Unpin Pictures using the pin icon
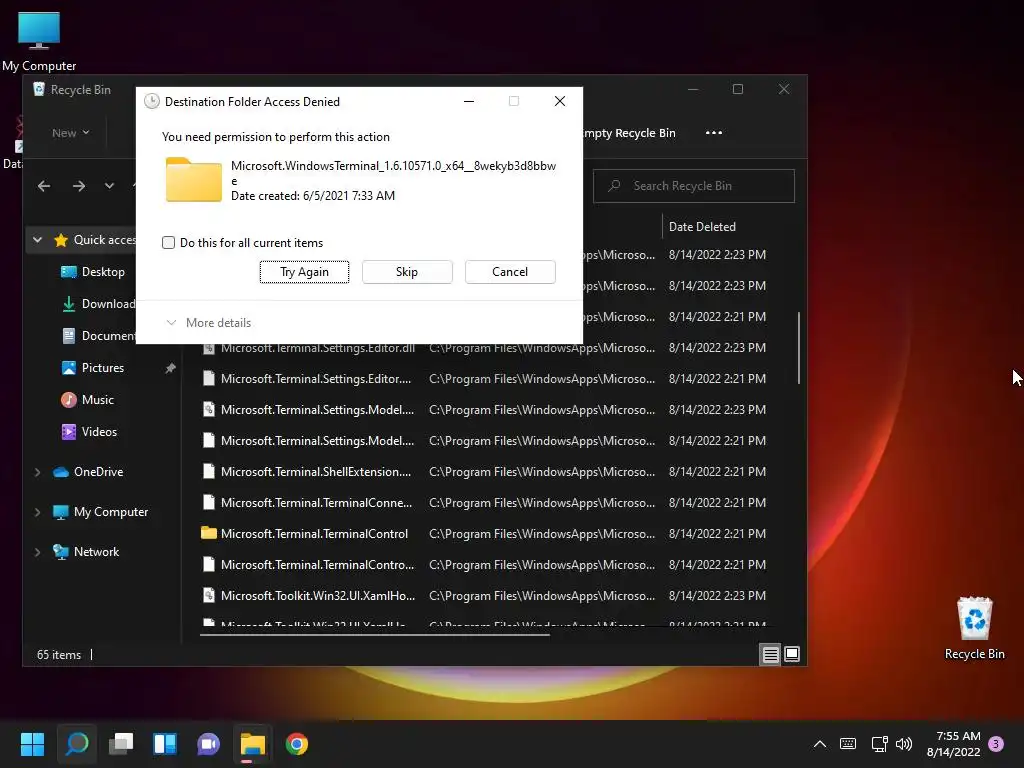Viewport: 1024px width, 768px height. click(170, 368)
